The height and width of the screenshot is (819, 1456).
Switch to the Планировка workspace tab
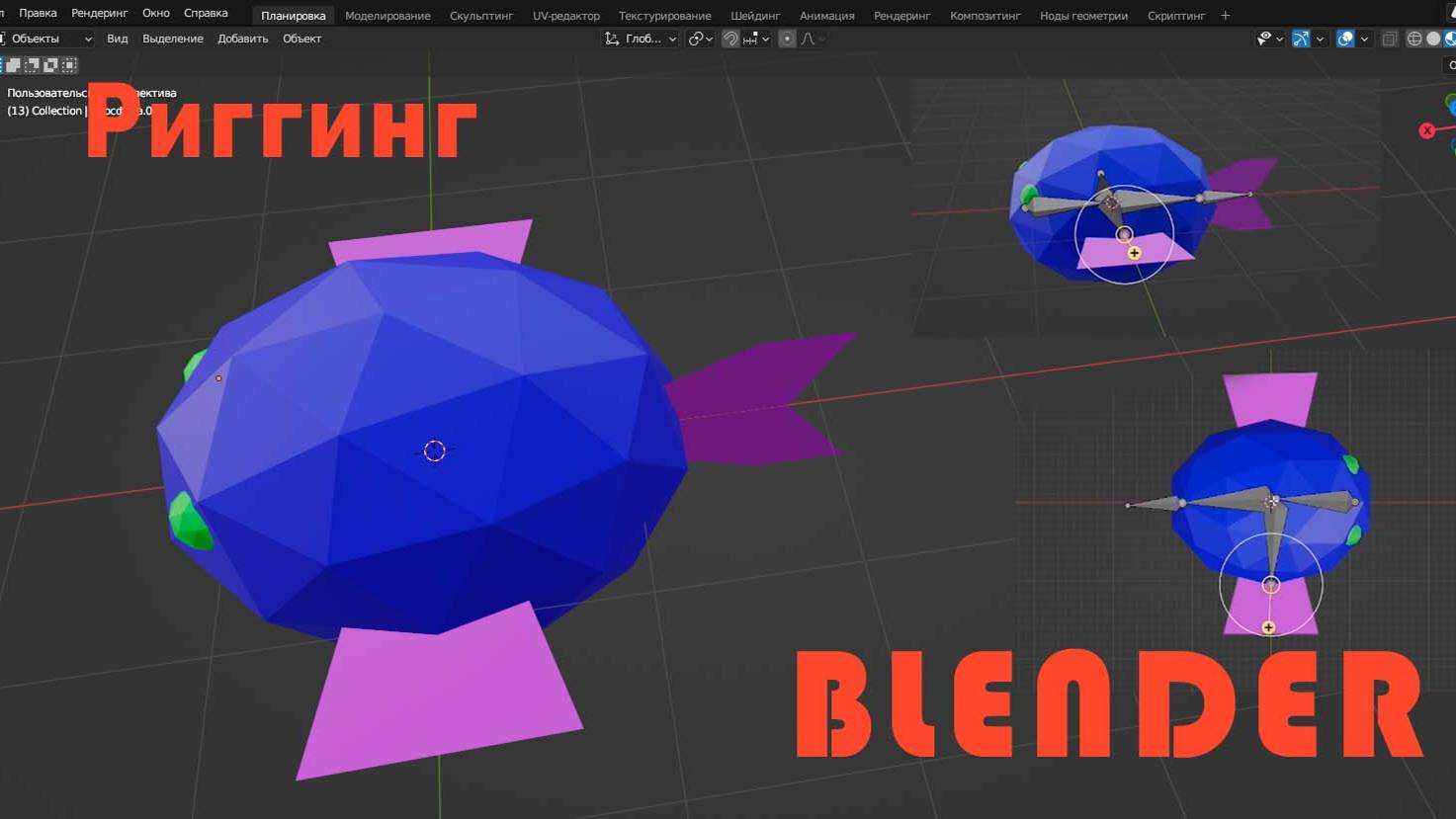[x=293, y=16]
